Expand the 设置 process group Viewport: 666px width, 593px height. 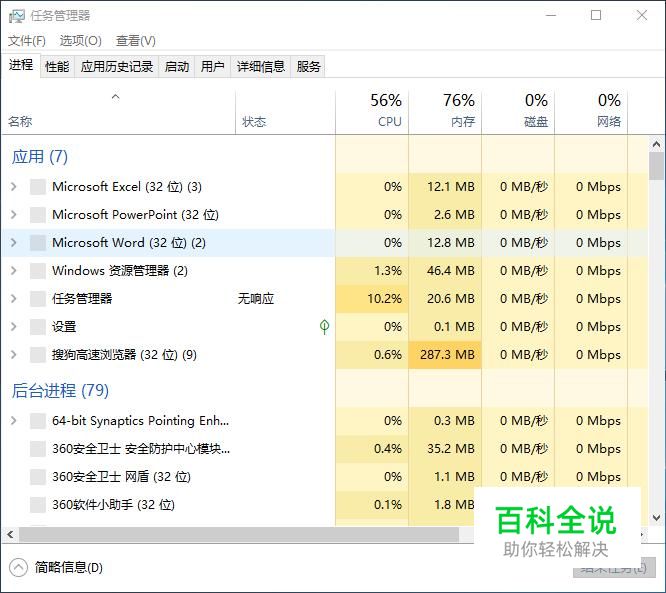coord(14,327)
